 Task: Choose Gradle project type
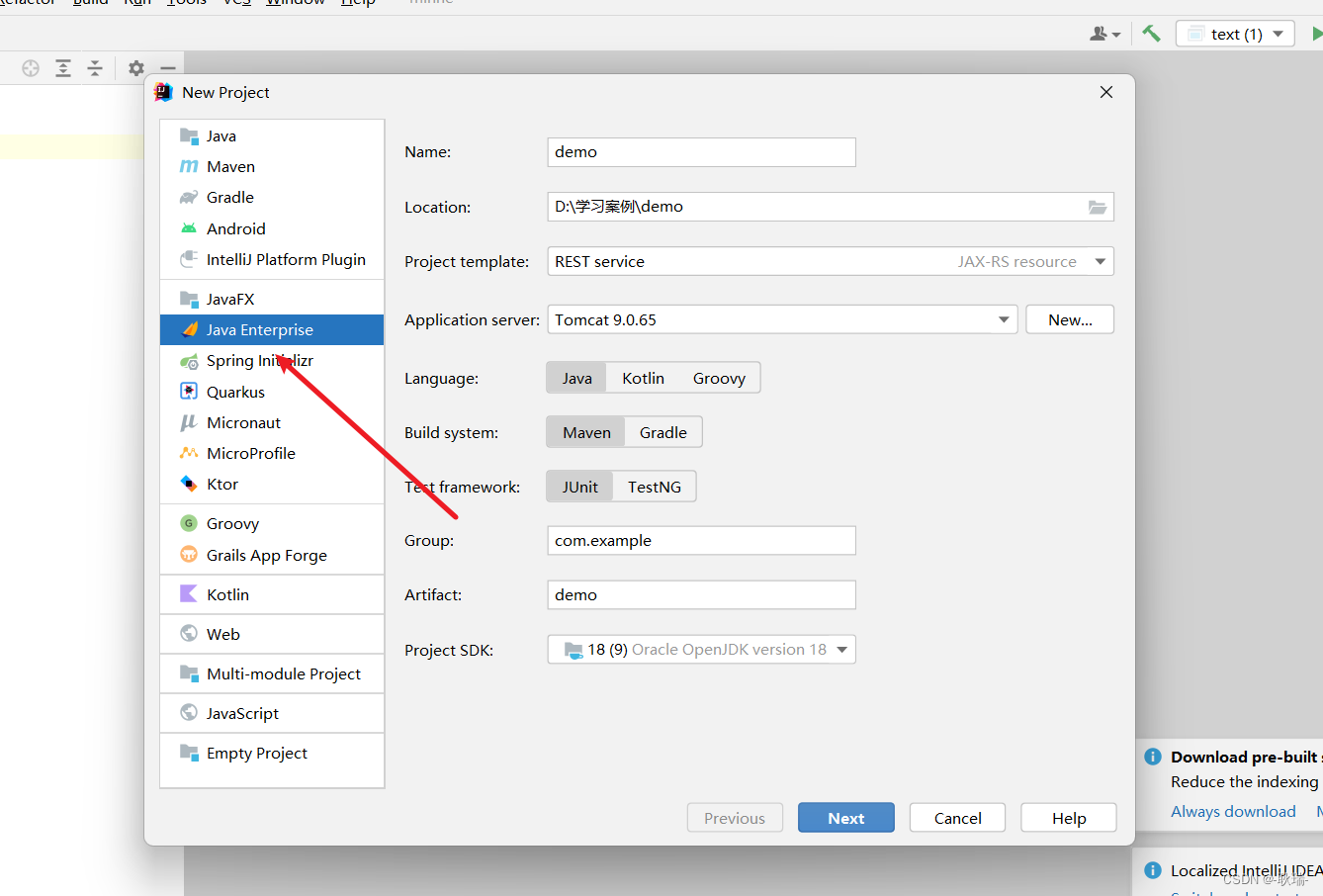[x=272, y=197]
